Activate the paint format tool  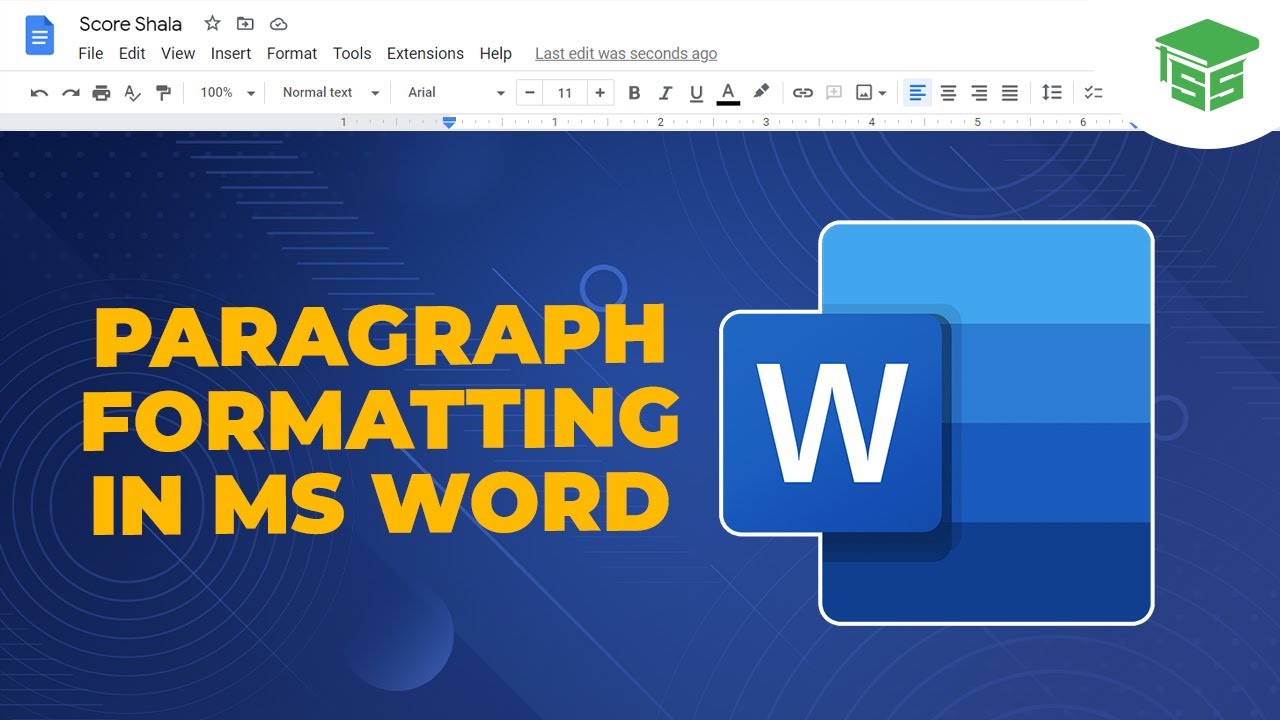[163, 93]
